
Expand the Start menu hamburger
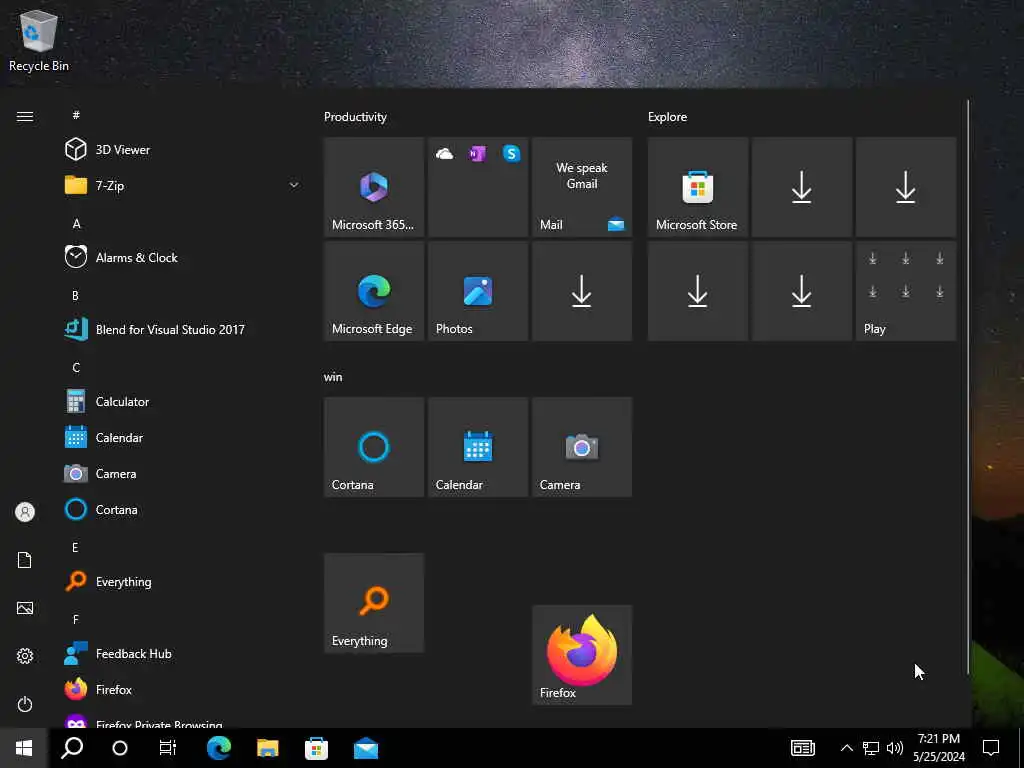pos(25,116)
